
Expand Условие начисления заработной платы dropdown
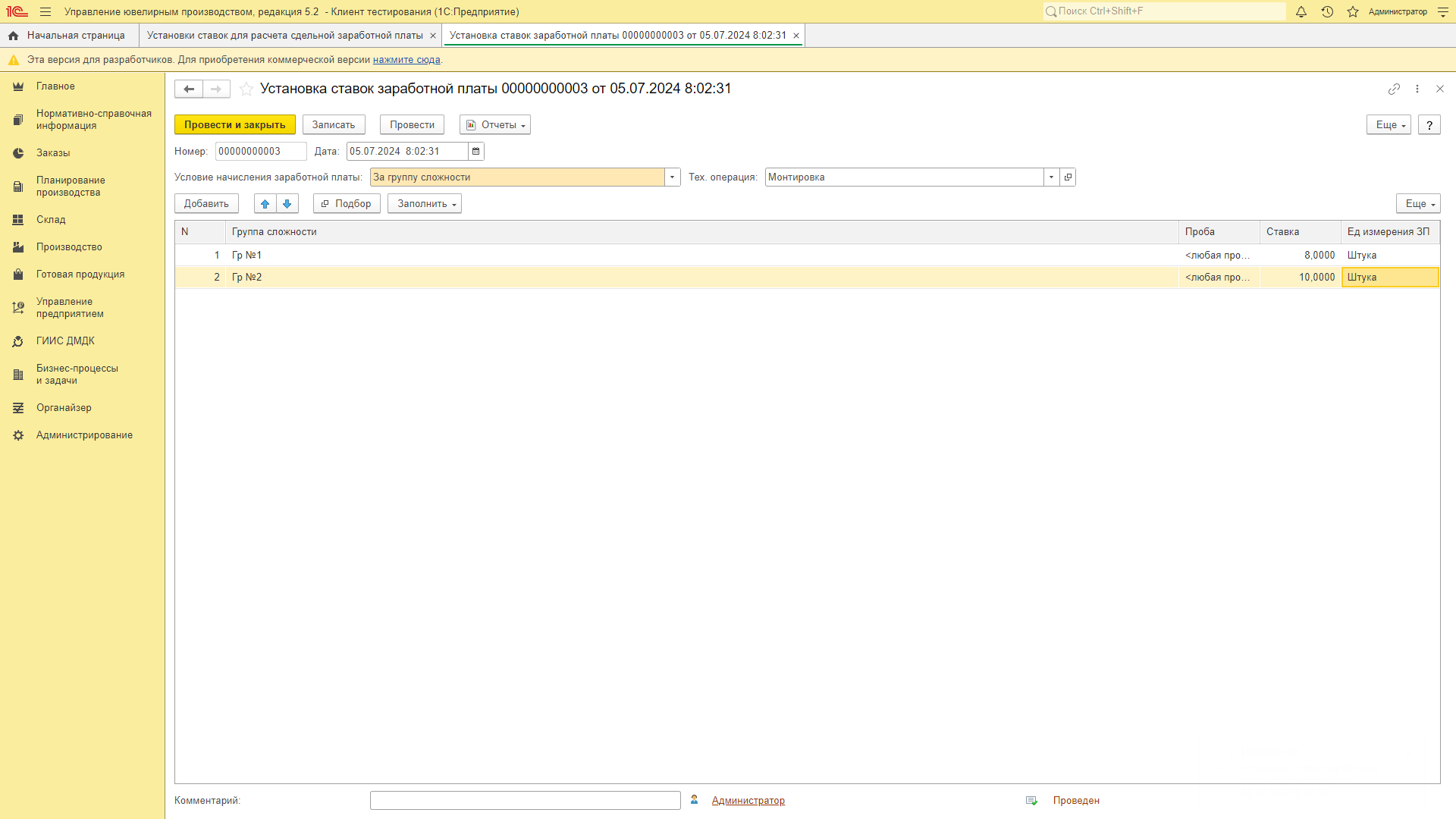673,177
